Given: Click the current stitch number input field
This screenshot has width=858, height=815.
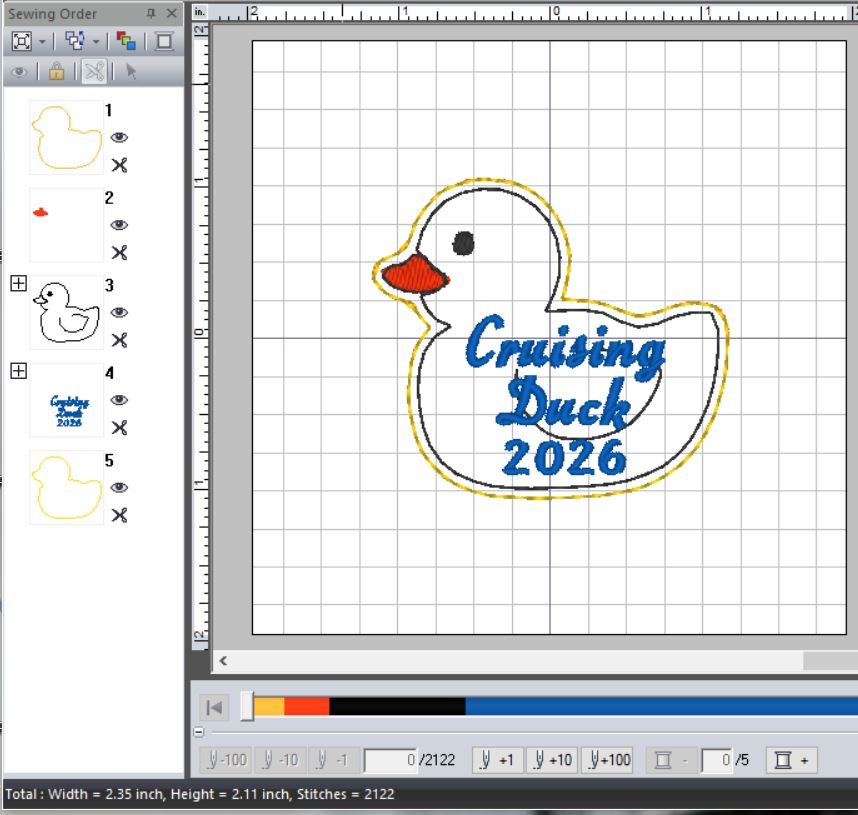Looking at the screenshot, I should (390, 760).
